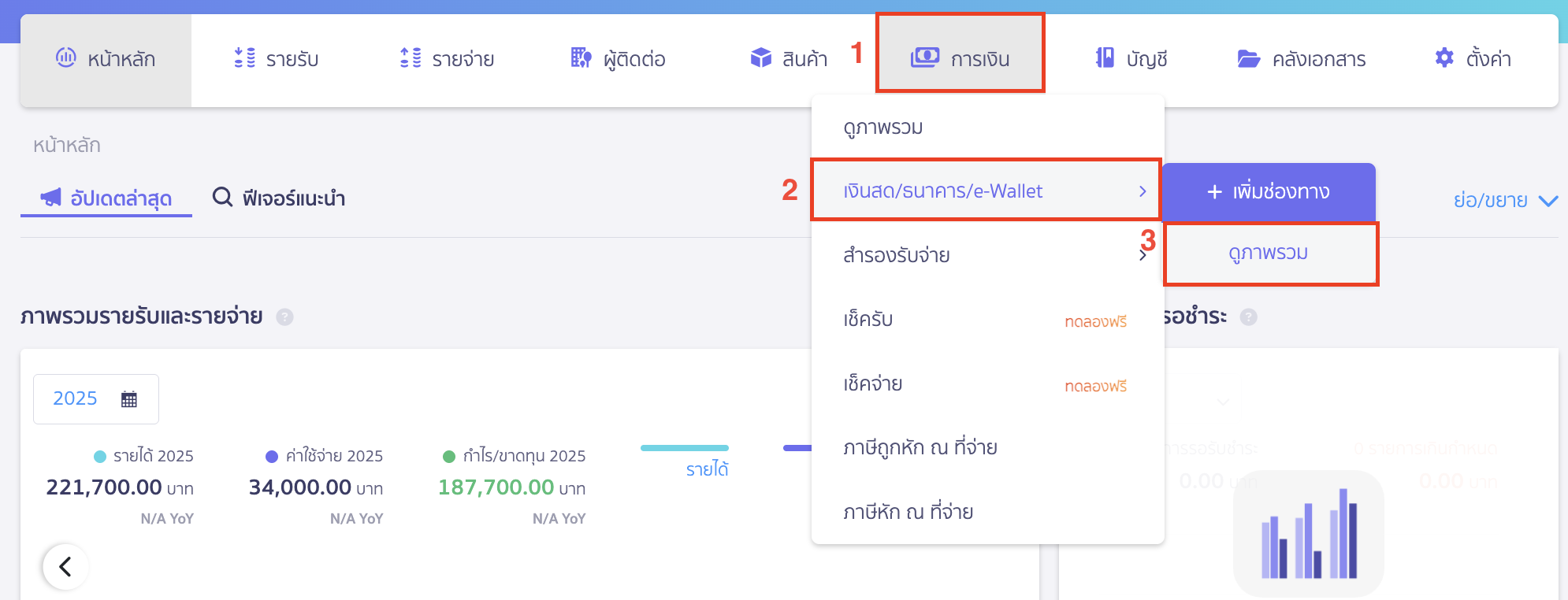Open the บัญชี accounting menu

(x=1131, y=59)
